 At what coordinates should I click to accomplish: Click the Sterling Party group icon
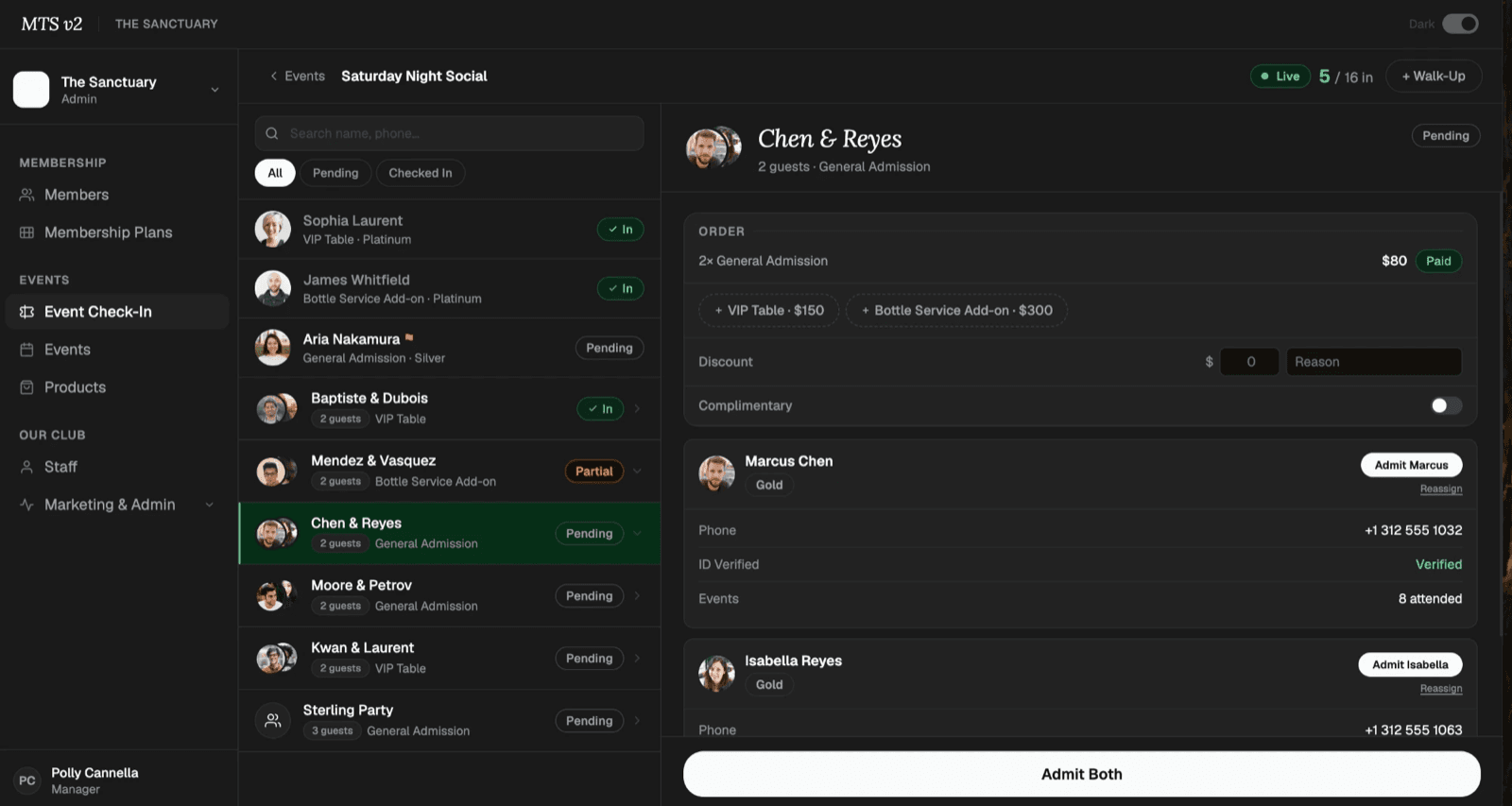(x=273, y=720)
